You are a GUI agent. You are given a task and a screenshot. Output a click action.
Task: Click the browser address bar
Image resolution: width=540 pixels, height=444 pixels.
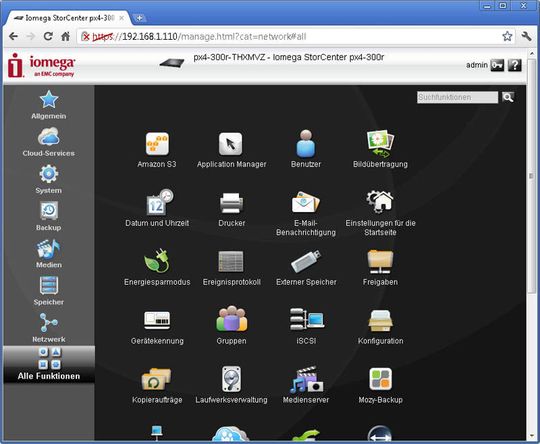click(x=296, y=36)
